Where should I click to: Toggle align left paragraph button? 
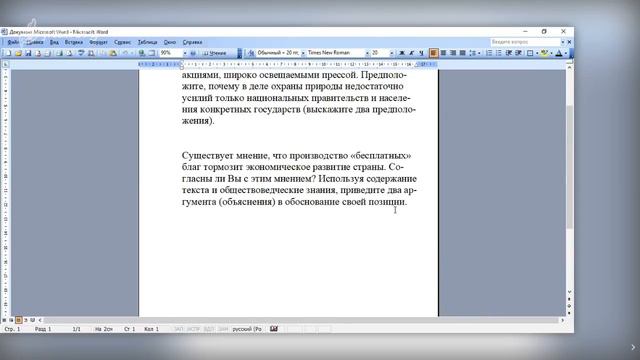[x=433, y=53]
